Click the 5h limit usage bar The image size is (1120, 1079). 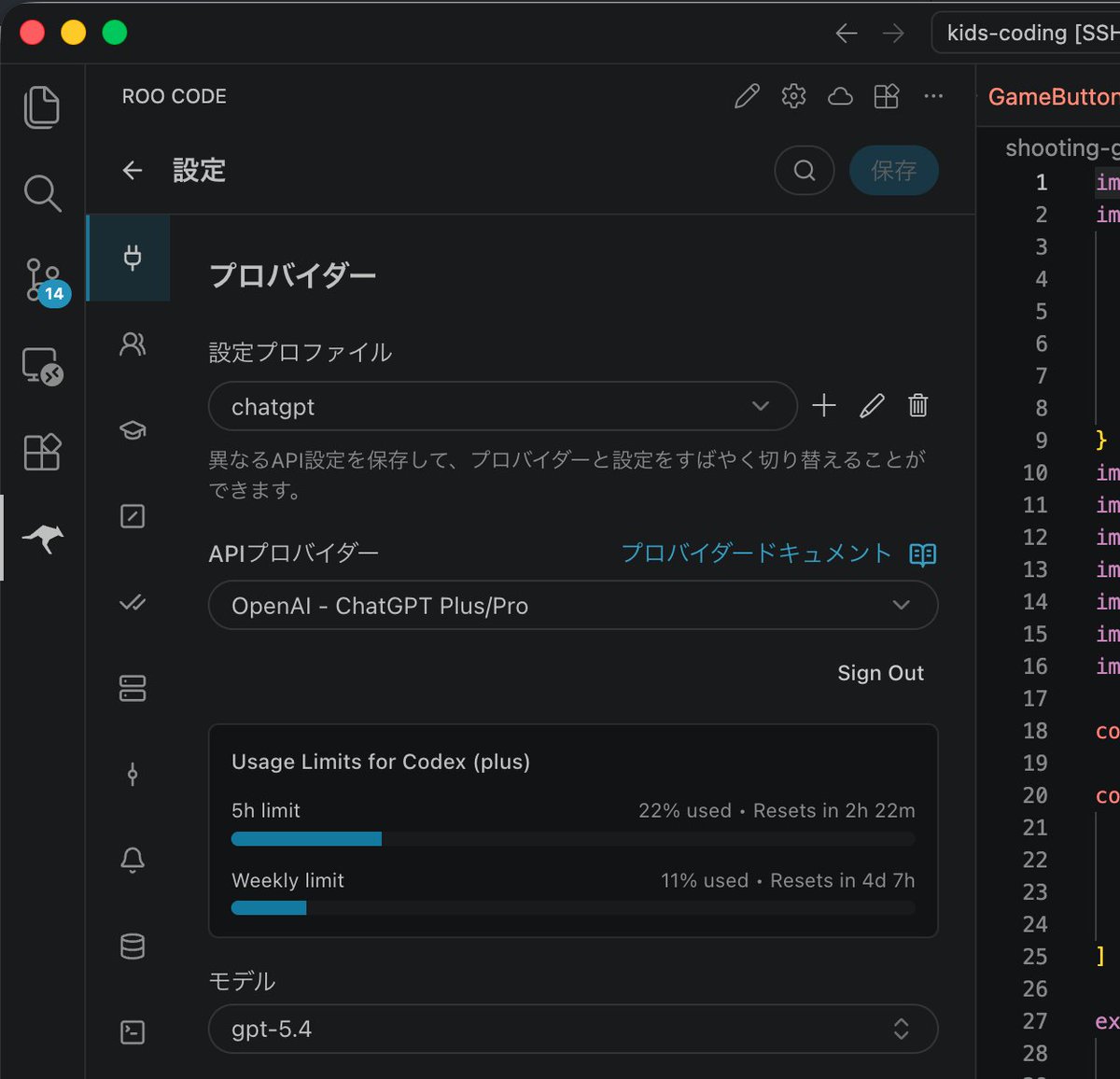click(573, 839)
